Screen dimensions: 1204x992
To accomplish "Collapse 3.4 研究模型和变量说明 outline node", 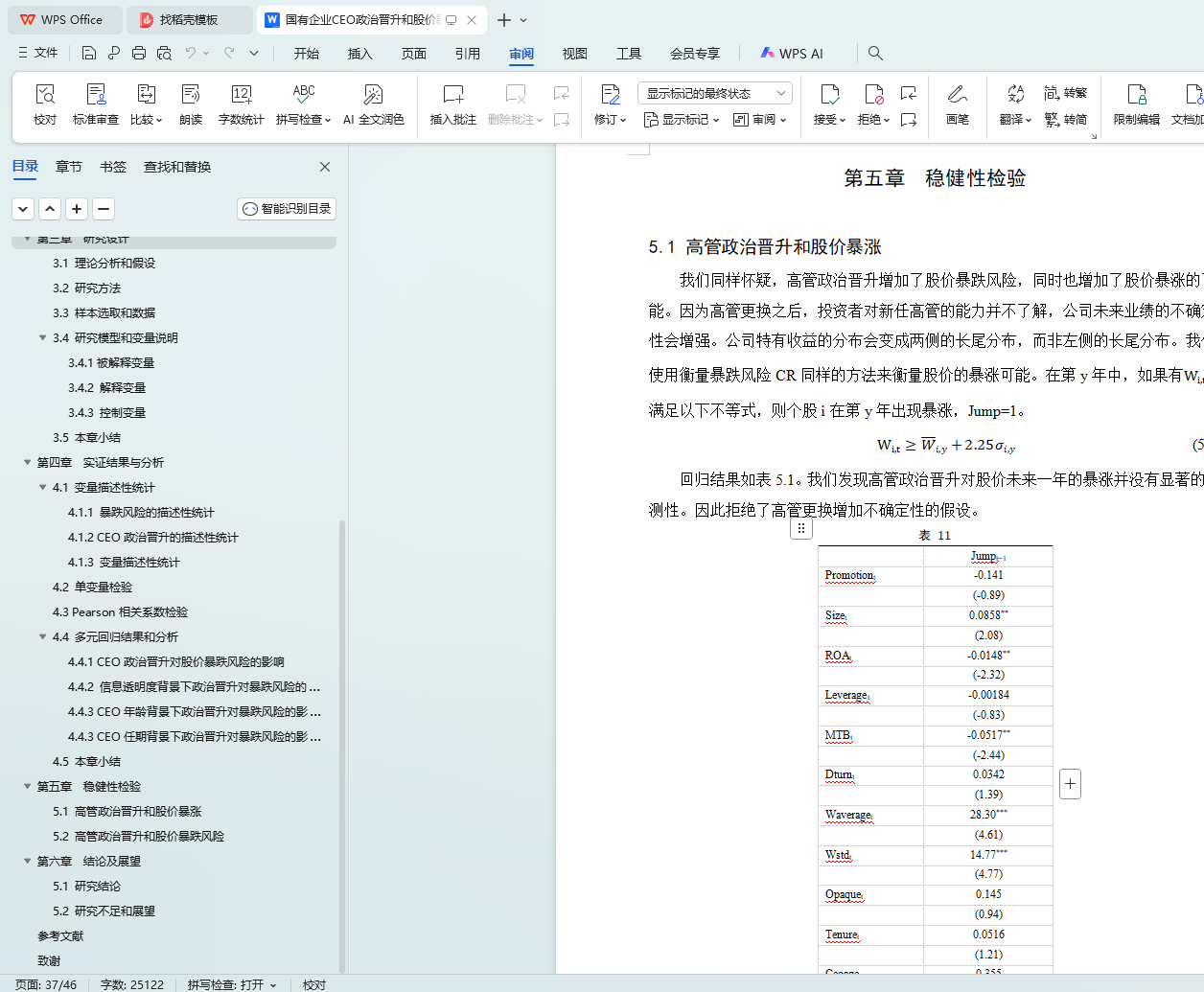I will tap(42, 337).
